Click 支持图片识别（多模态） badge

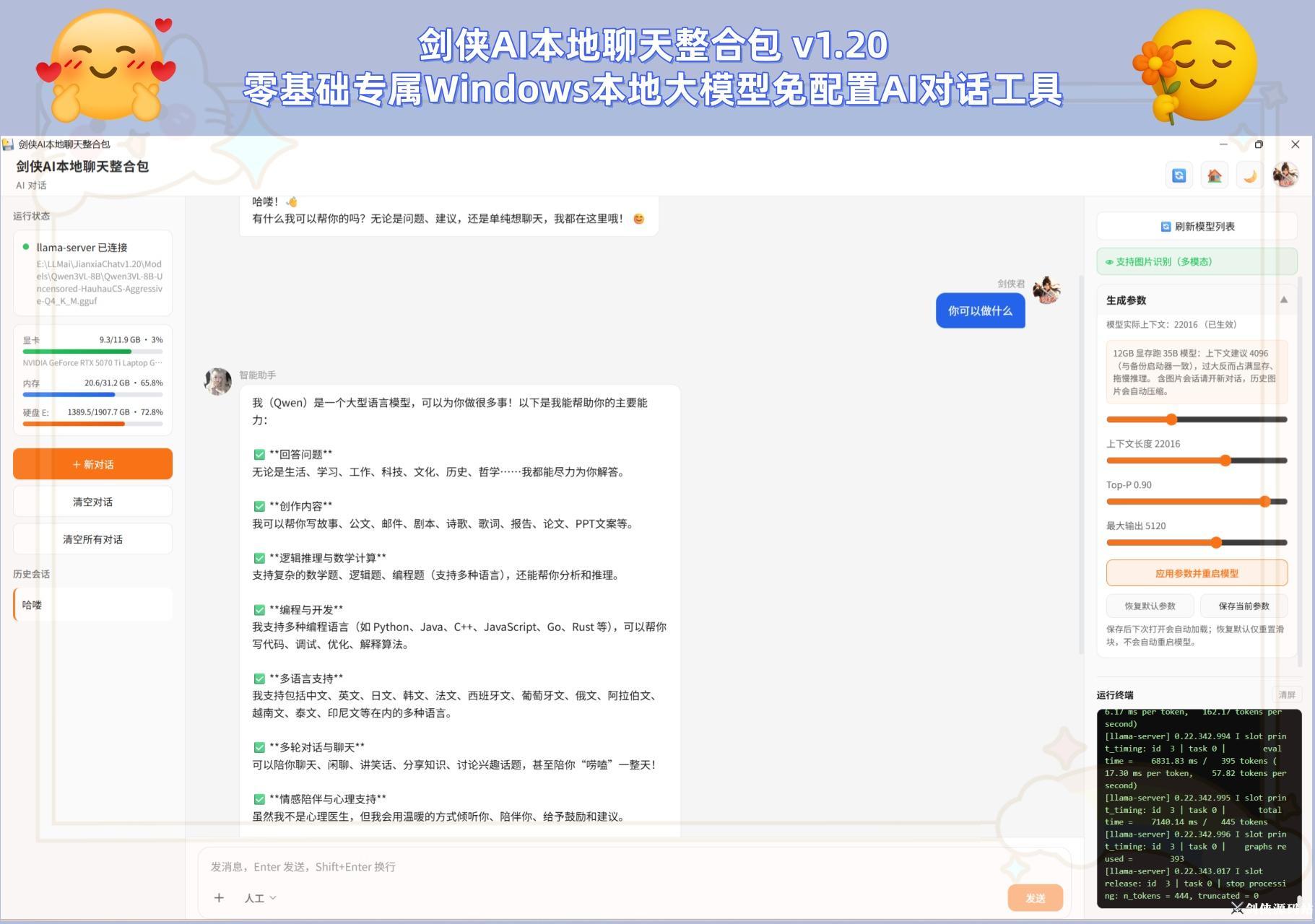(1197, 261)
